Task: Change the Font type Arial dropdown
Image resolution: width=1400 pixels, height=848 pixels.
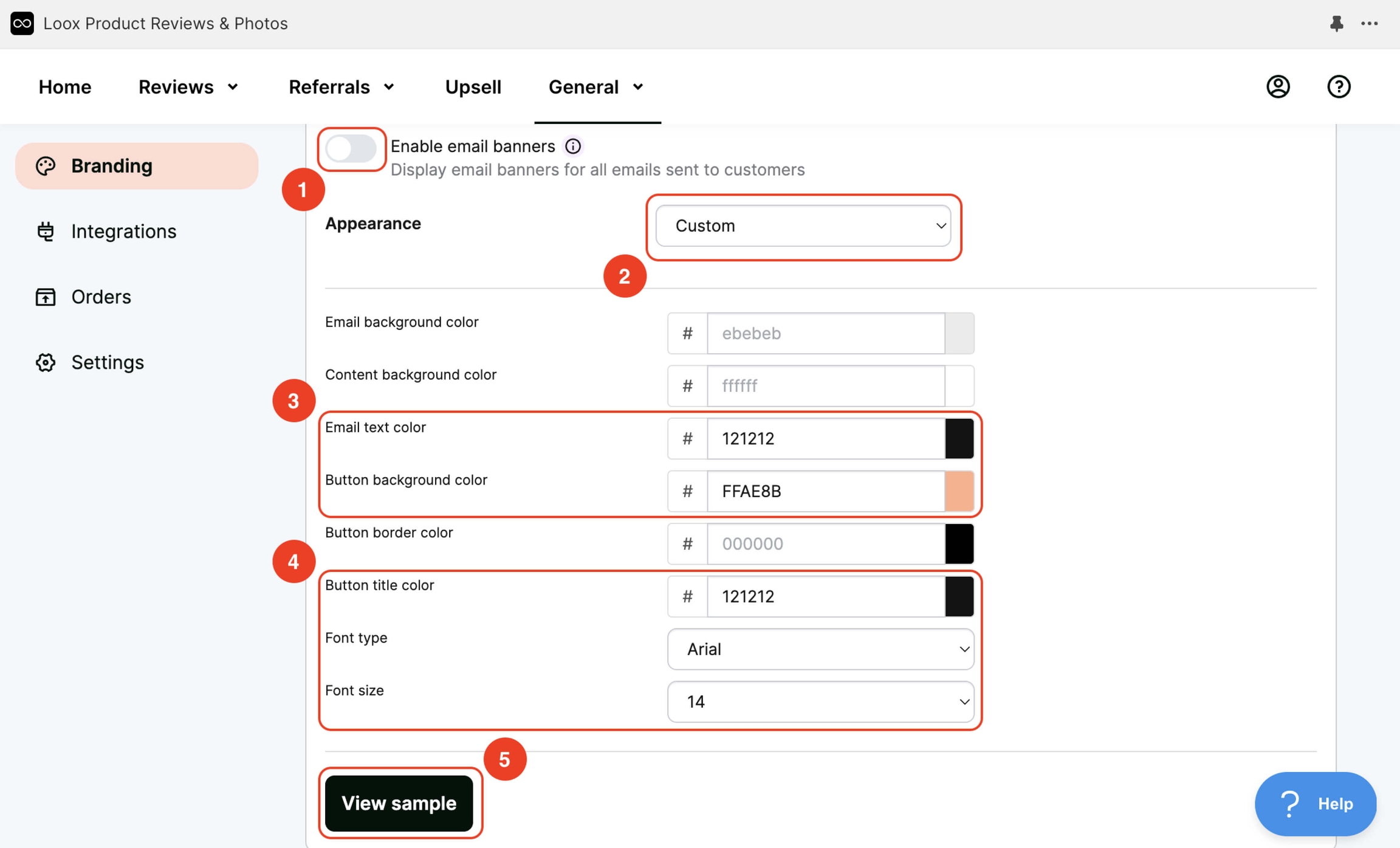Action: tap(820, 649)
